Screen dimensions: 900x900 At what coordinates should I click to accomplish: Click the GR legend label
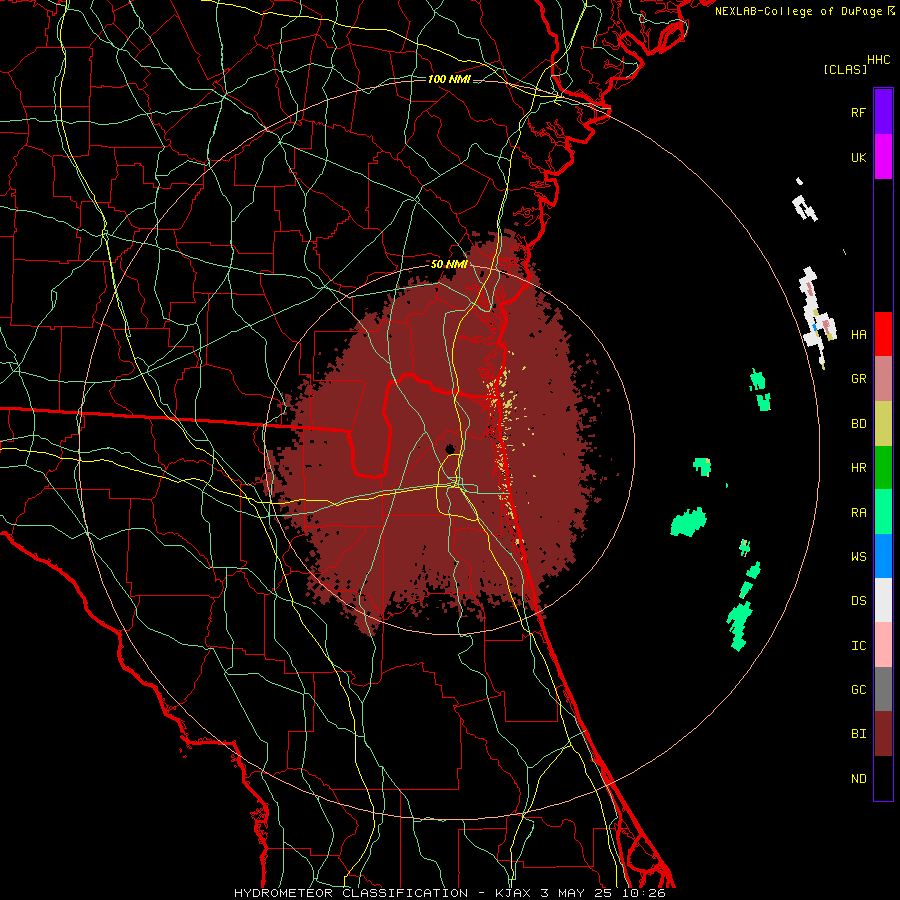coord(858,379)
